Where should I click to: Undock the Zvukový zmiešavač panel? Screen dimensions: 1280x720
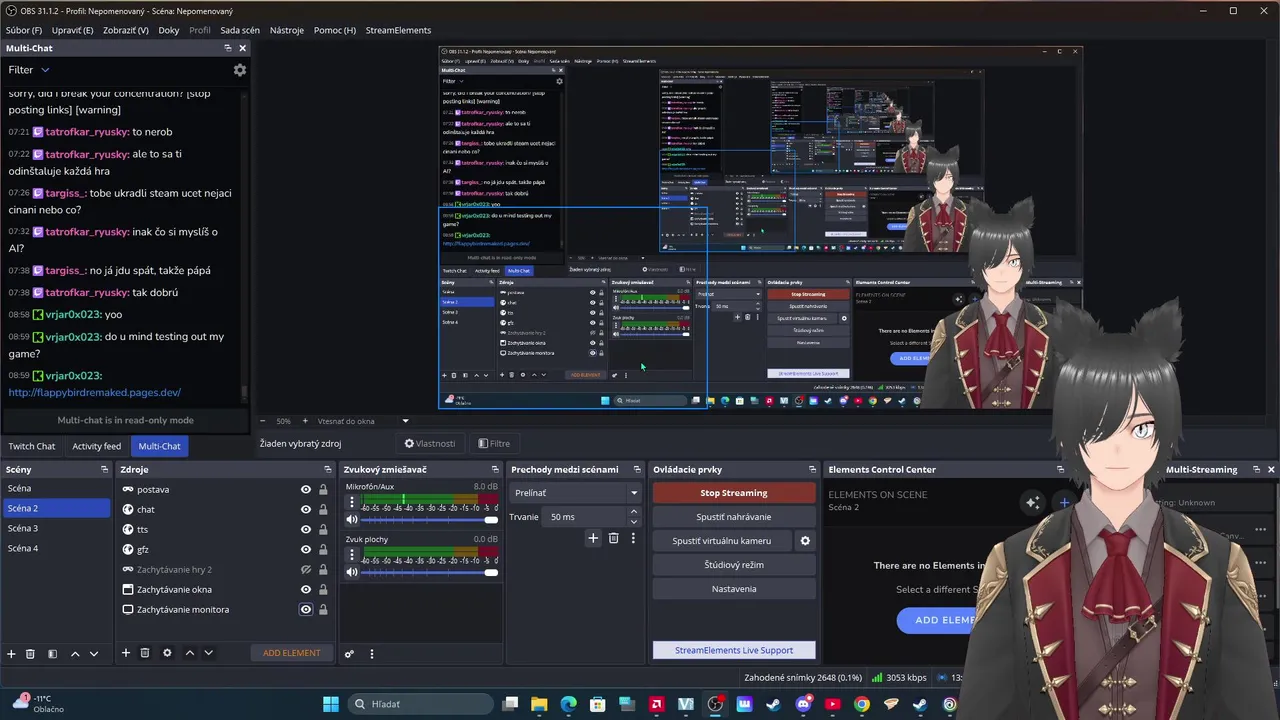pyautogui.click(x=494, y=469)
